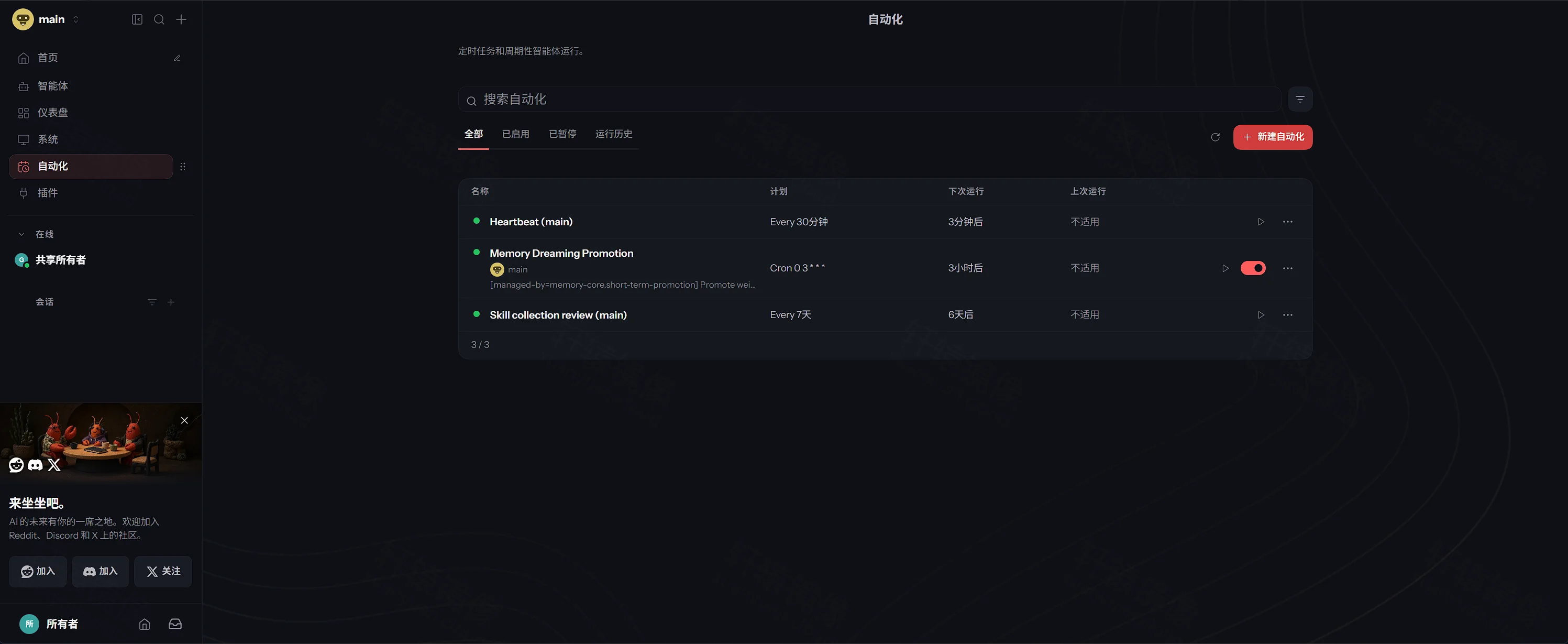Join Reddit via 加入 button
The width and height of the screenshot is (1568, 644).
click(38, 572)
